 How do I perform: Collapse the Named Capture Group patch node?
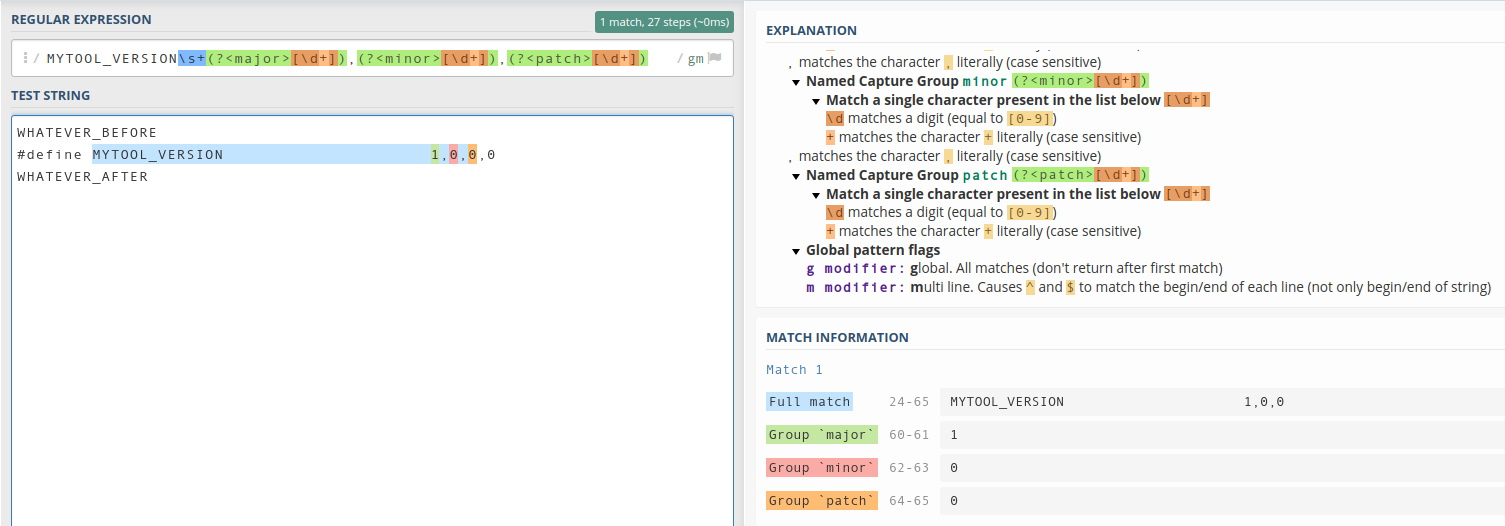(796, 175)
